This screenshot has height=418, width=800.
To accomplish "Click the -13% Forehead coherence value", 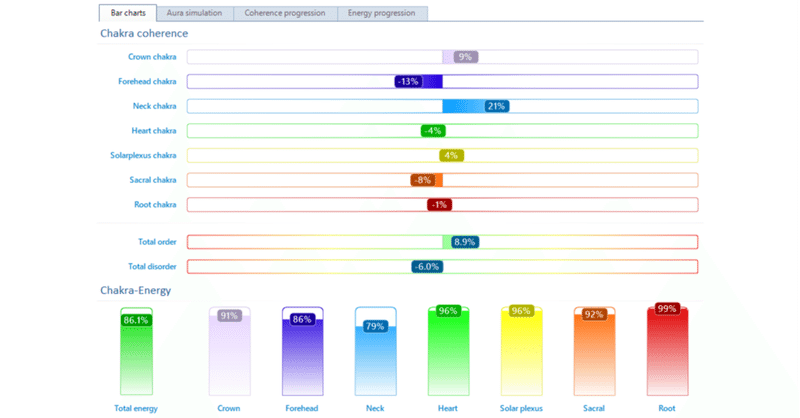I will point(408,82).
